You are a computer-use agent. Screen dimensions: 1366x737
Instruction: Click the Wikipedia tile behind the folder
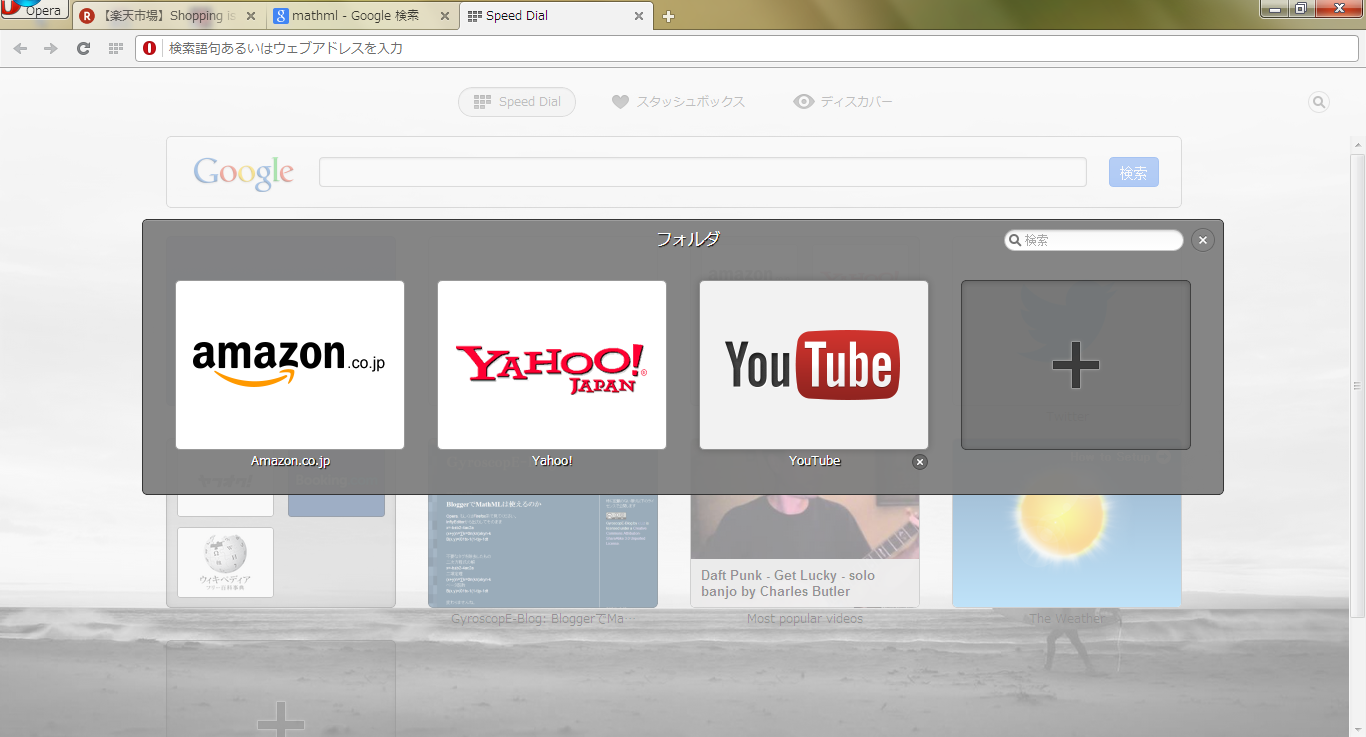point(225,563)
